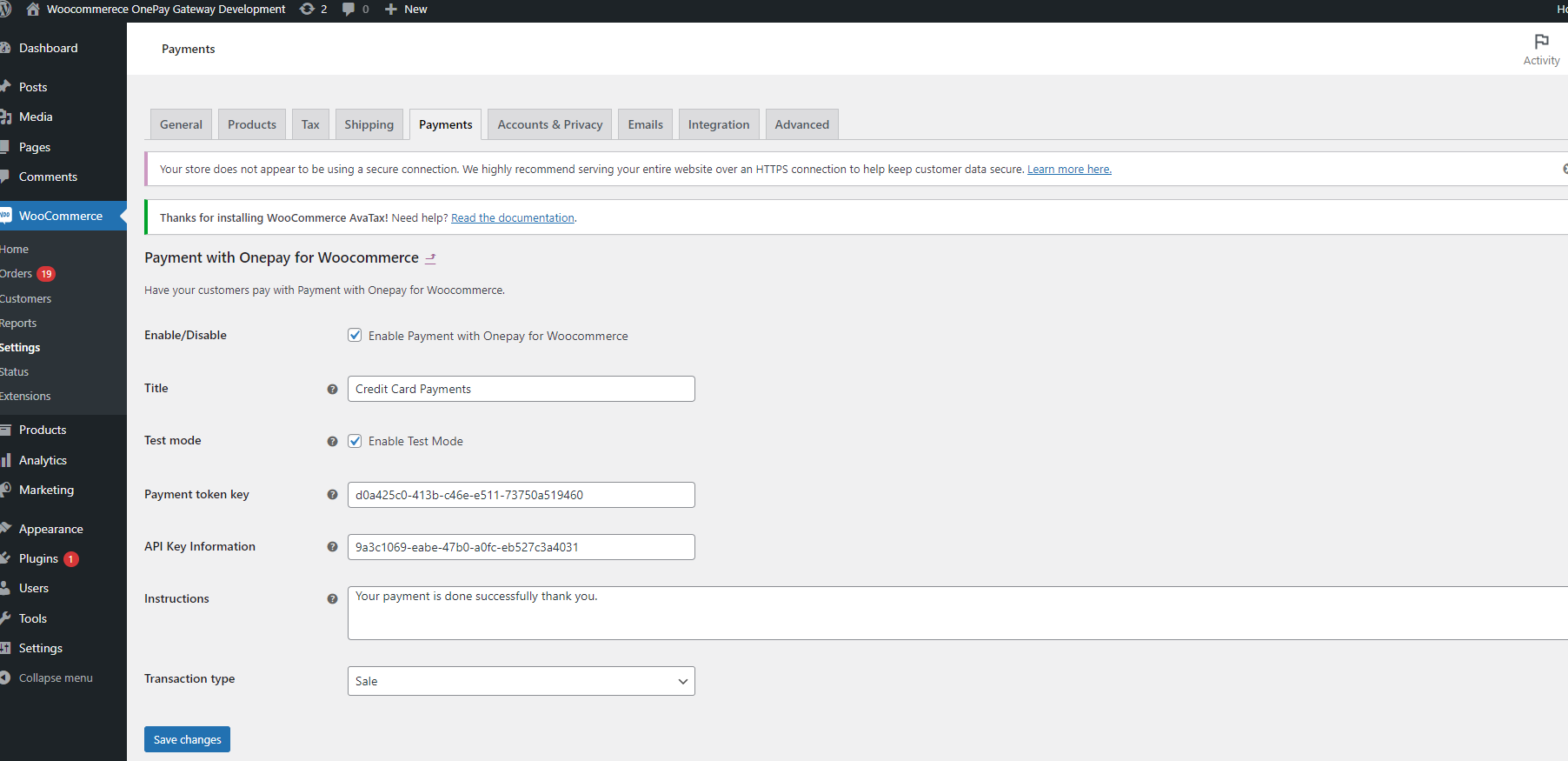Viewport: 1568px width, 761px height.
Task: Open main Settings at sidebar bottom
Action: [x=41, y=648]
